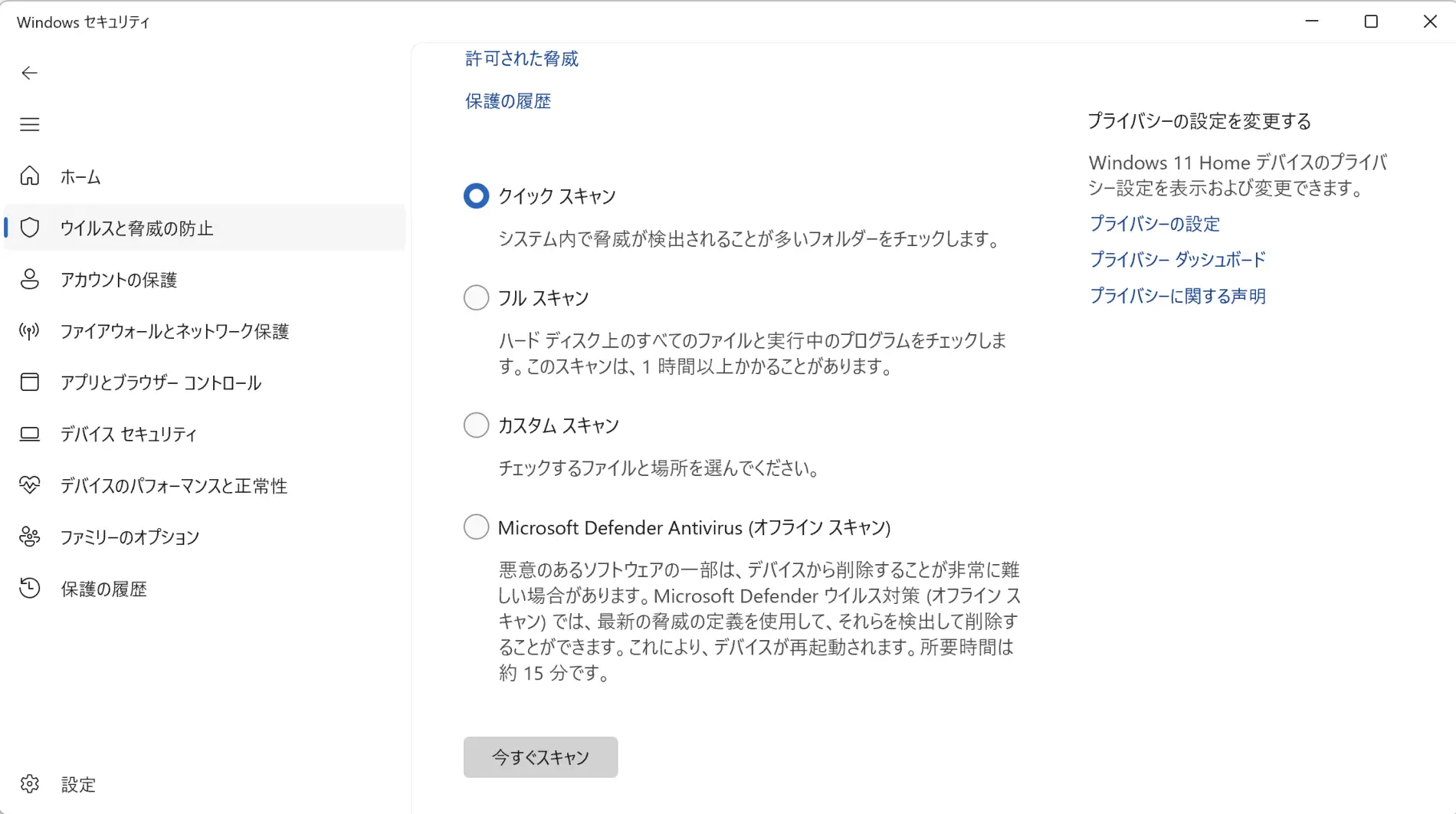Click the clock icon for protection history
The height and width of the screenshot is (814, 1456).
[x=29, y=588]
